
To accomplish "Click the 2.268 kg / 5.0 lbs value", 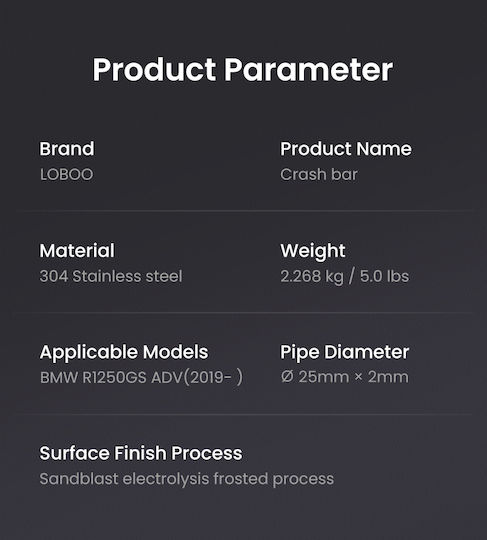I will coord(345,277).
